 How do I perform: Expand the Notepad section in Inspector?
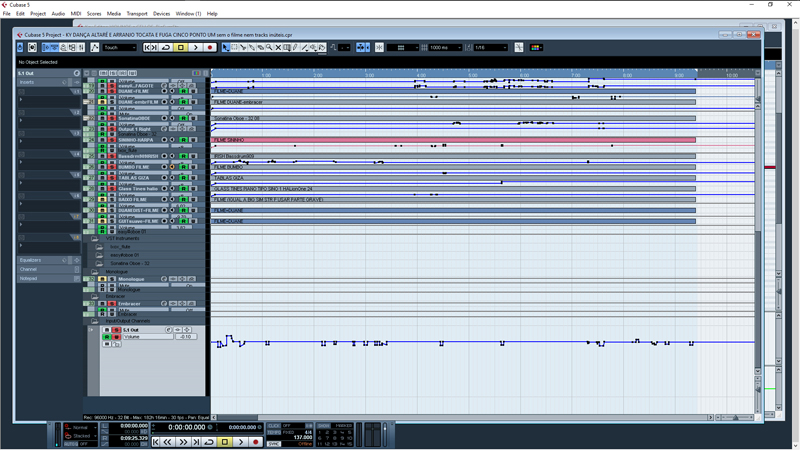pyautogui.click(x=48, y=279)
